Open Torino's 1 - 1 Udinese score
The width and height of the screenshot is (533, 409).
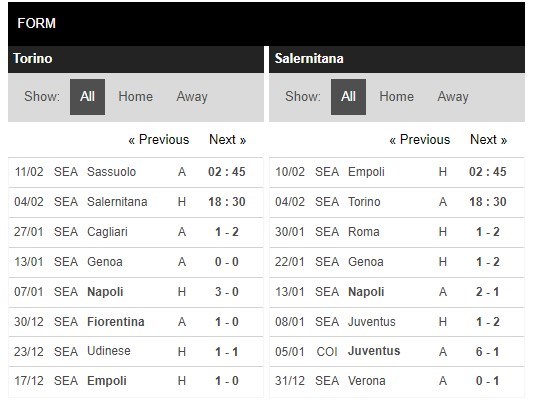tap(227, 352)
